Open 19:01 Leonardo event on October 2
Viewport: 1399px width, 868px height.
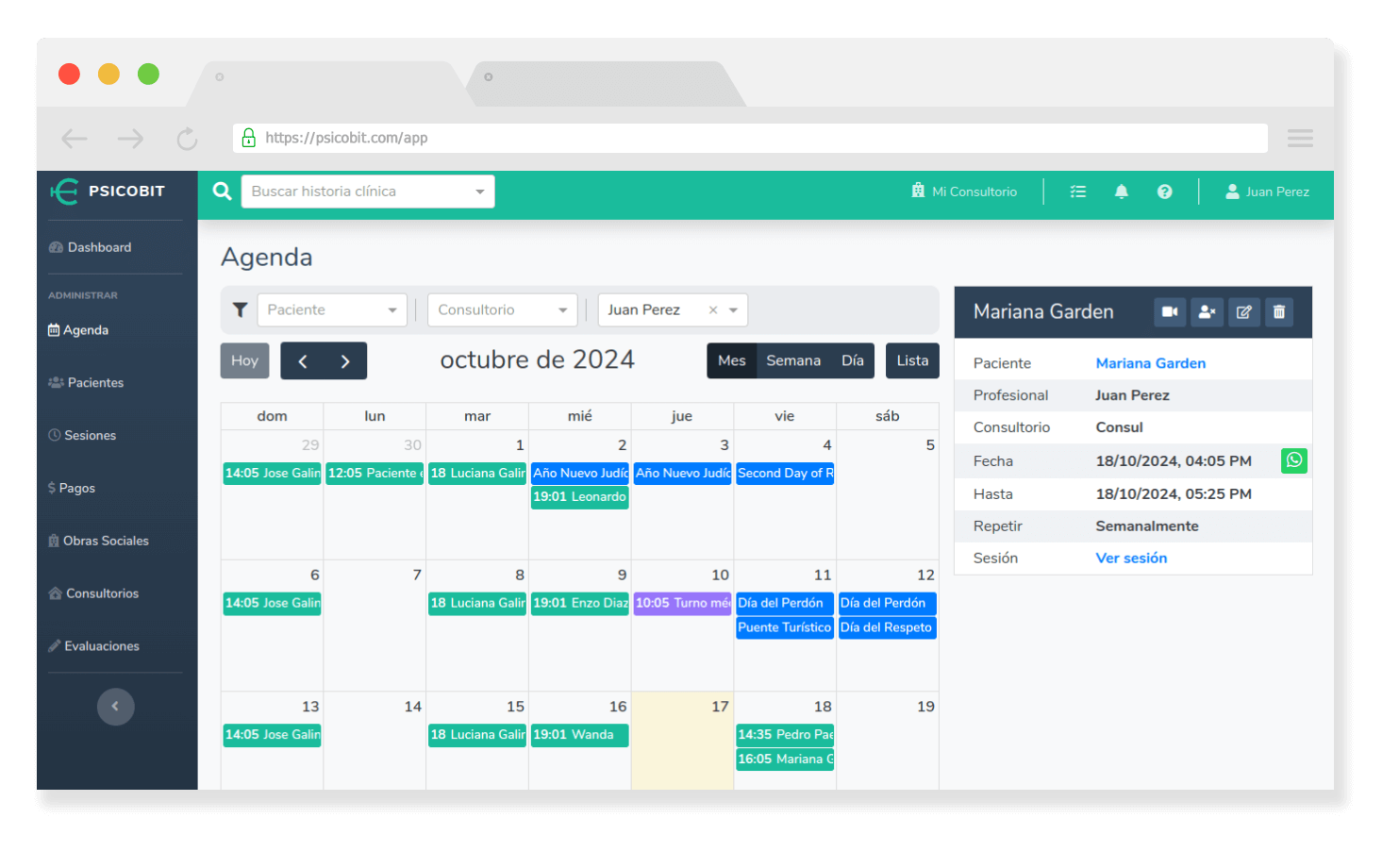[x=579, y=497]
